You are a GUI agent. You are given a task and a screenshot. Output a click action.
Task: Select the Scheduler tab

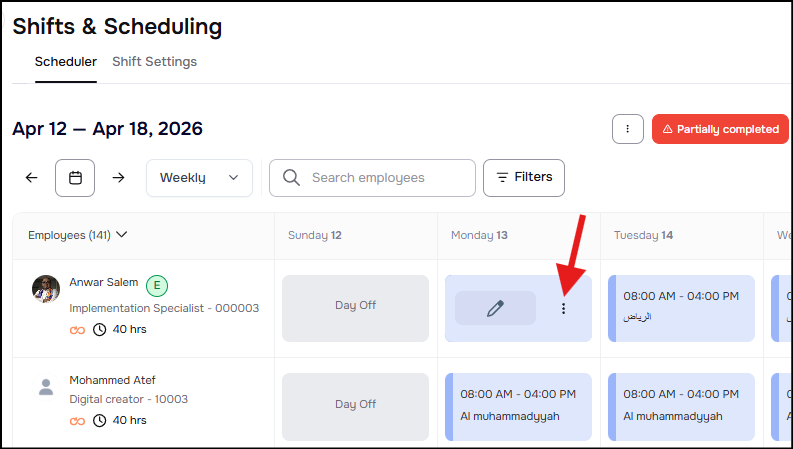(66, 62)
